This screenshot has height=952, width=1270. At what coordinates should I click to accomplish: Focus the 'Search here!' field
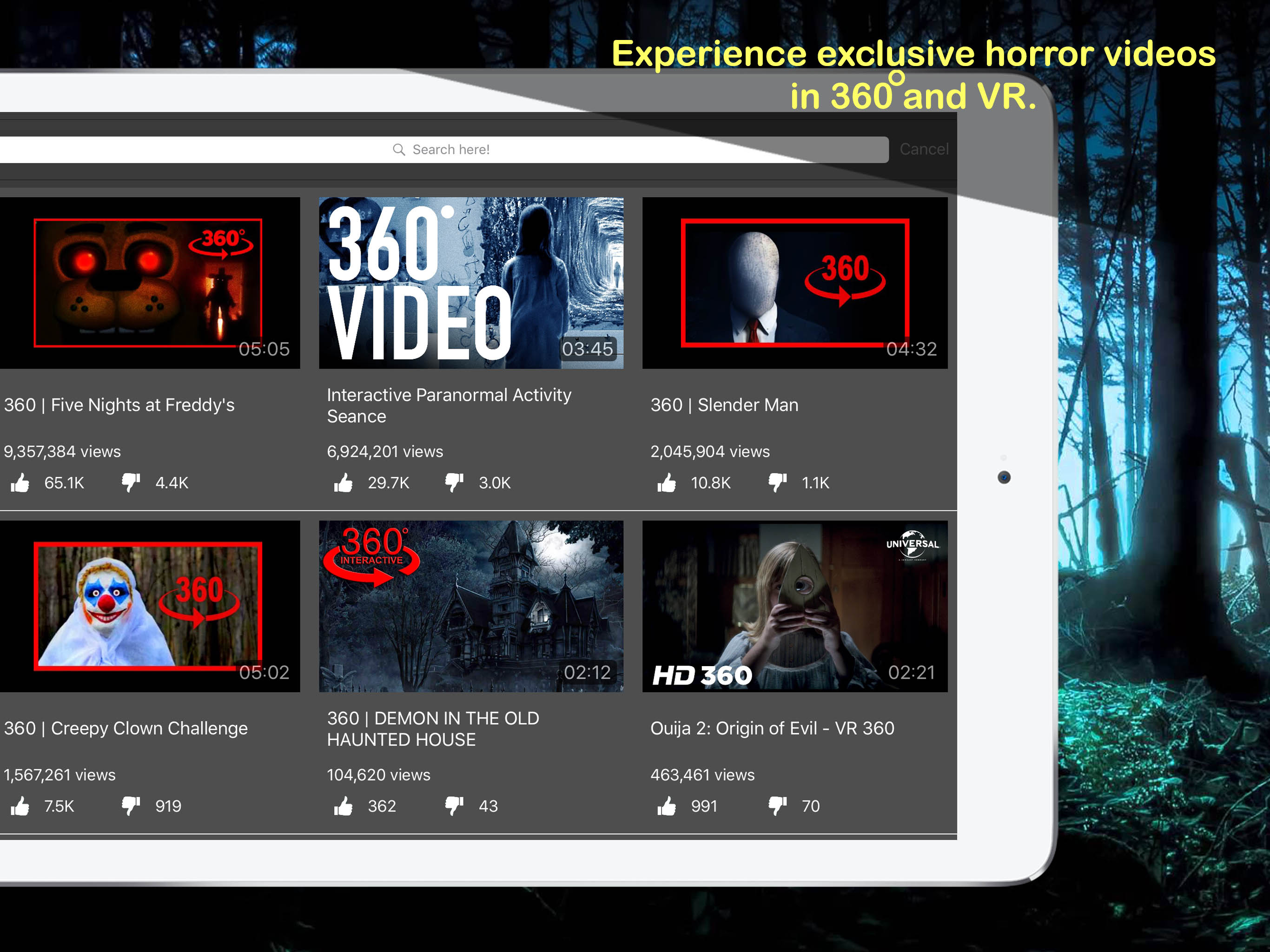tap(444, 150)
